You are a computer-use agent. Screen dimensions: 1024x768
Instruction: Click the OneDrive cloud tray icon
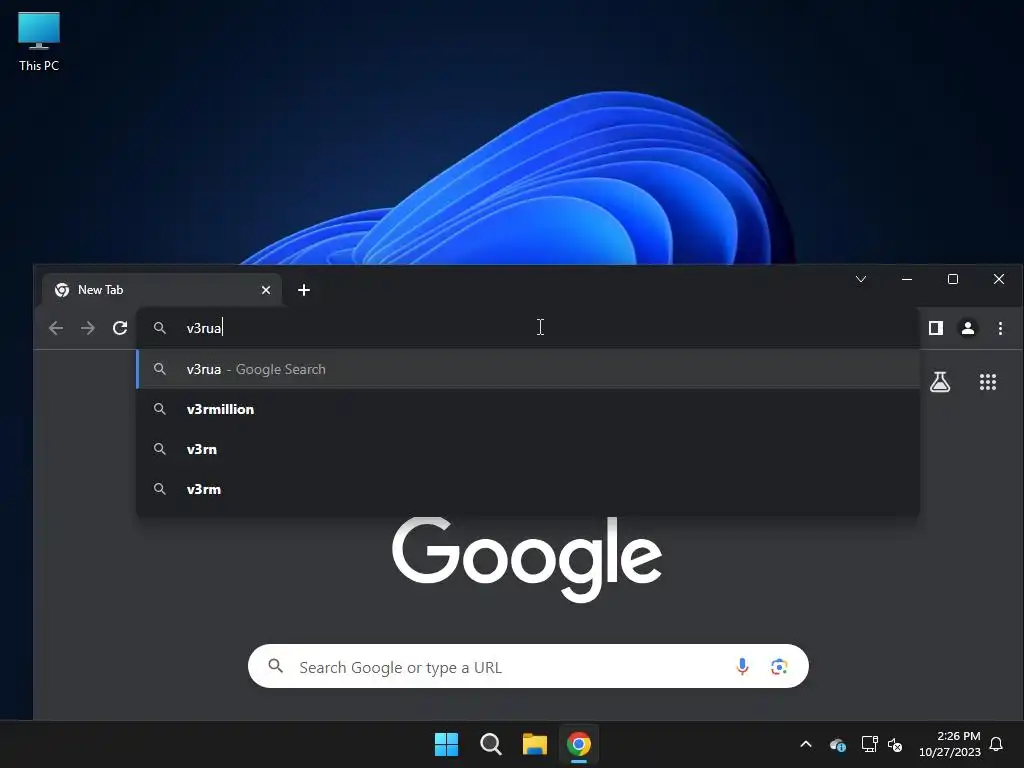[838, 744]
